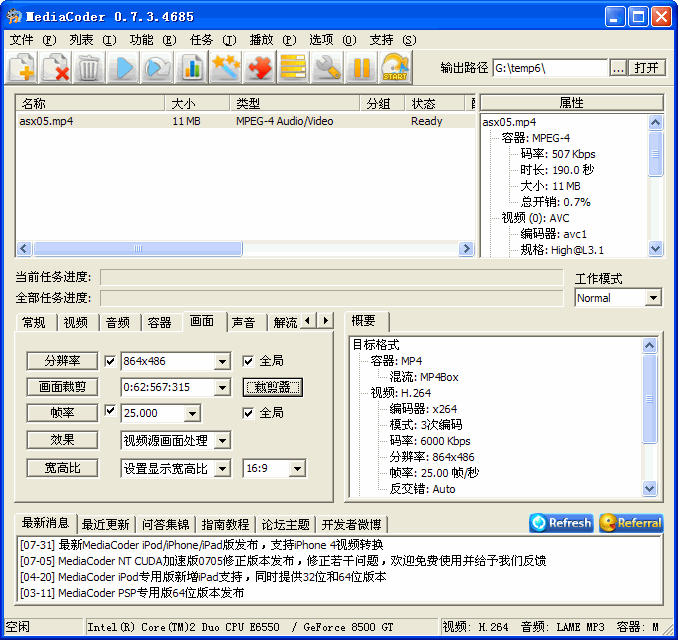The height and width of the screenshot is (640, 678).
Task: Click the properties panel scroll down arrow
Action: pyautogui.click(x=656, y=249)
